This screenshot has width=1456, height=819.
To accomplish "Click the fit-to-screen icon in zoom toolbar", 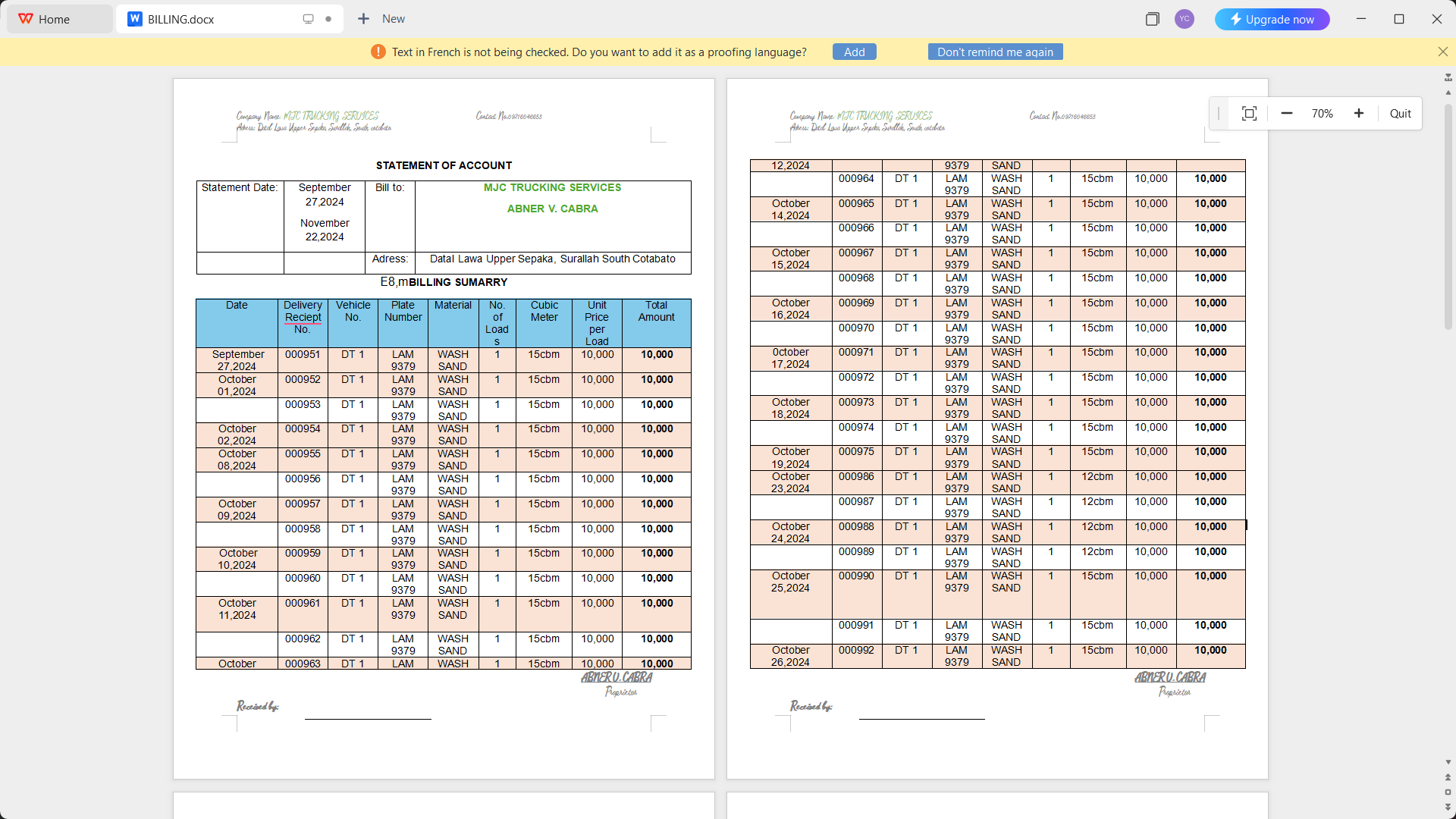I will pos(1249,114).
